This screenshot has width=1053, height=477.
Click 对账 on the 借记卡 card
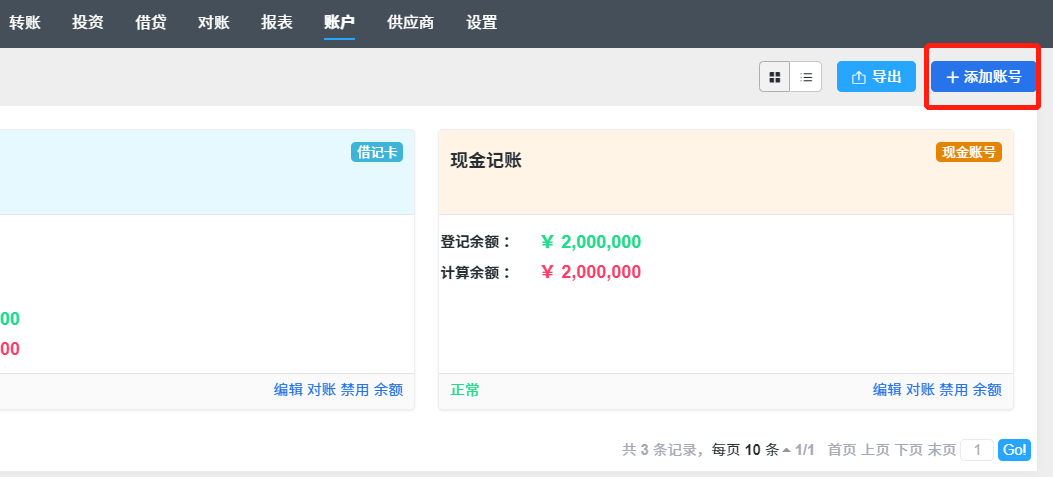321,390
